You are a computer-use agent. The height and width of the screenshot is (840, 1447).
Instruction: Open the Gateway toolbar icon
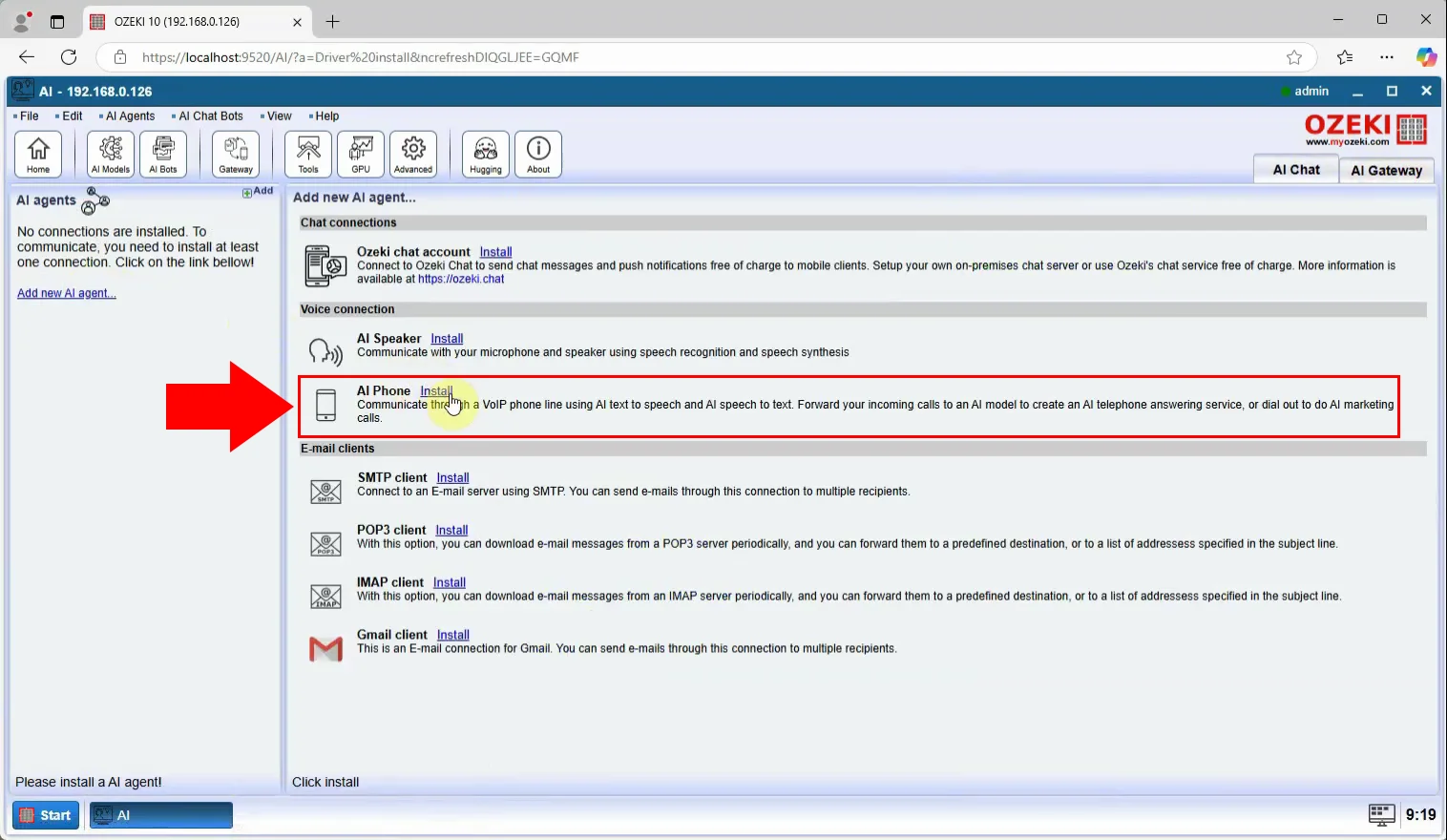pyautogui.click(x=236, y=154)
